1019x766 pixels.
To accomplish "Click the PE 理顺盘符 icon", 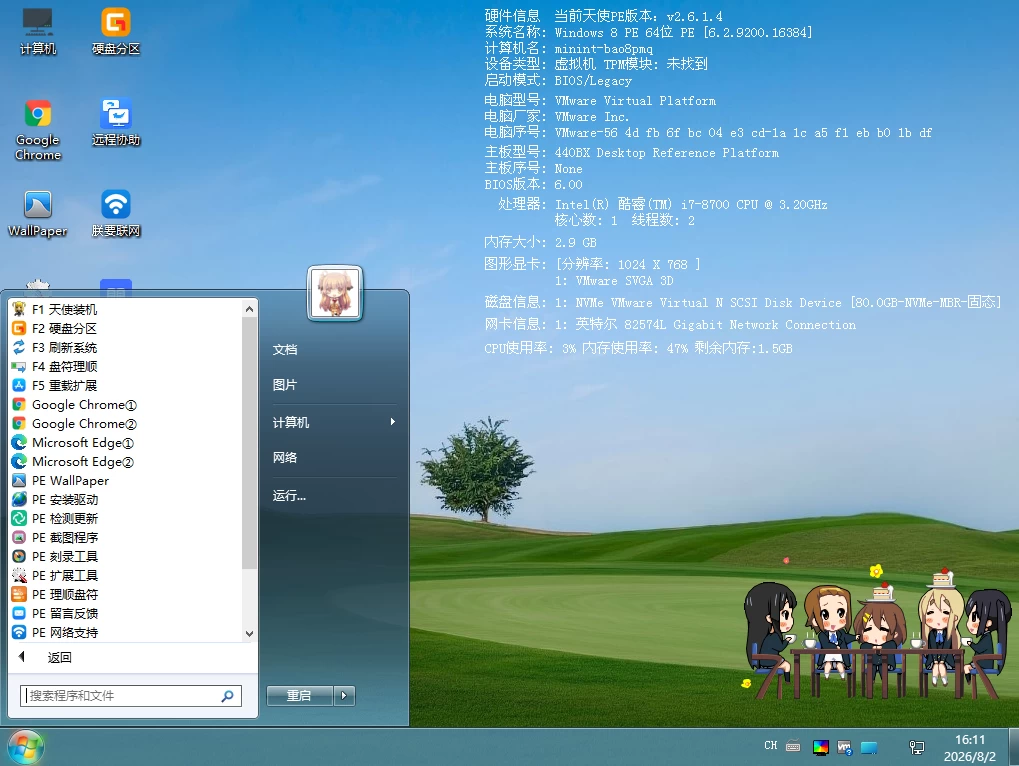I will pyautogui.click(x=19, y=594).
